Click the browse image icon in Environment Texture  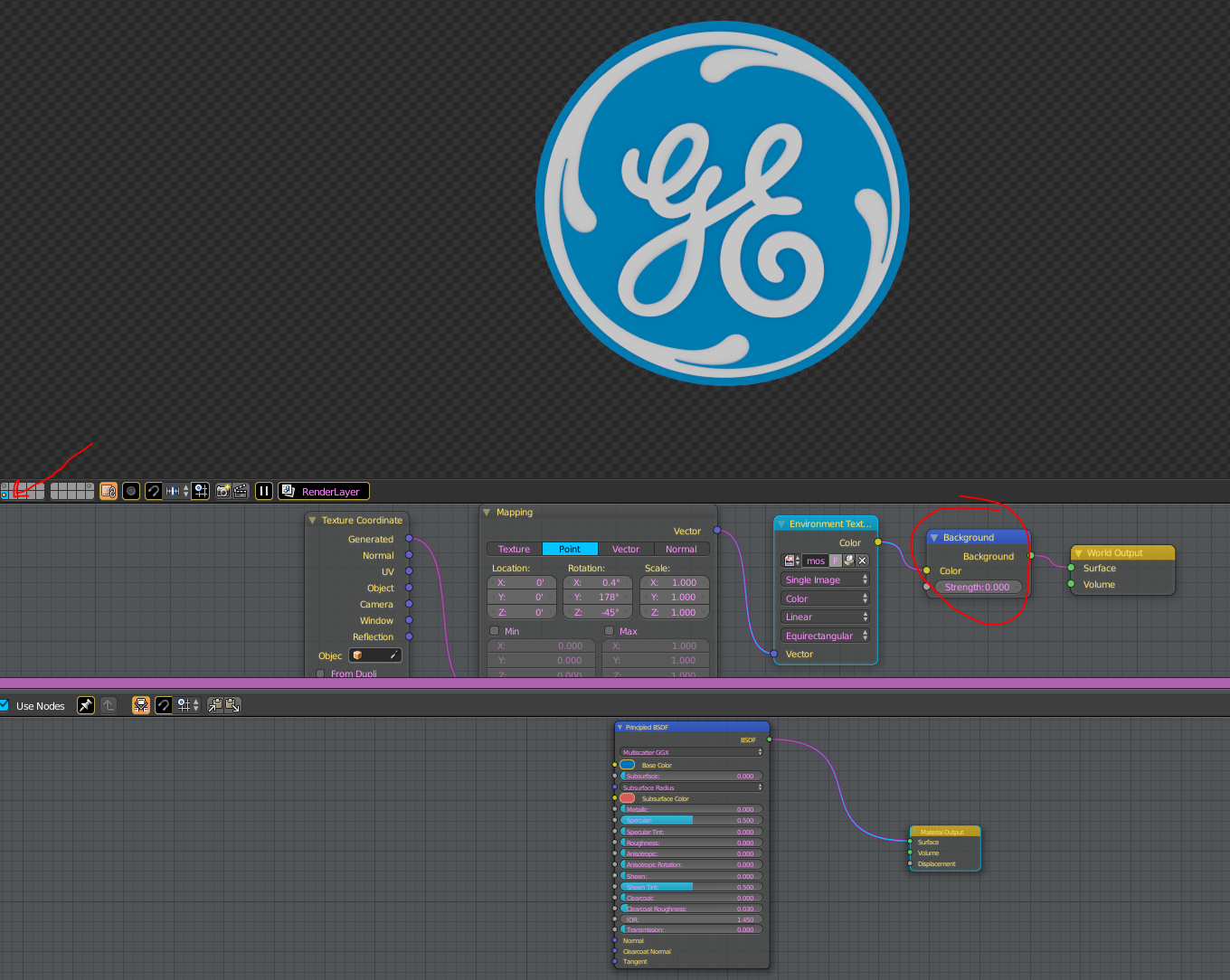pos(791,561)
